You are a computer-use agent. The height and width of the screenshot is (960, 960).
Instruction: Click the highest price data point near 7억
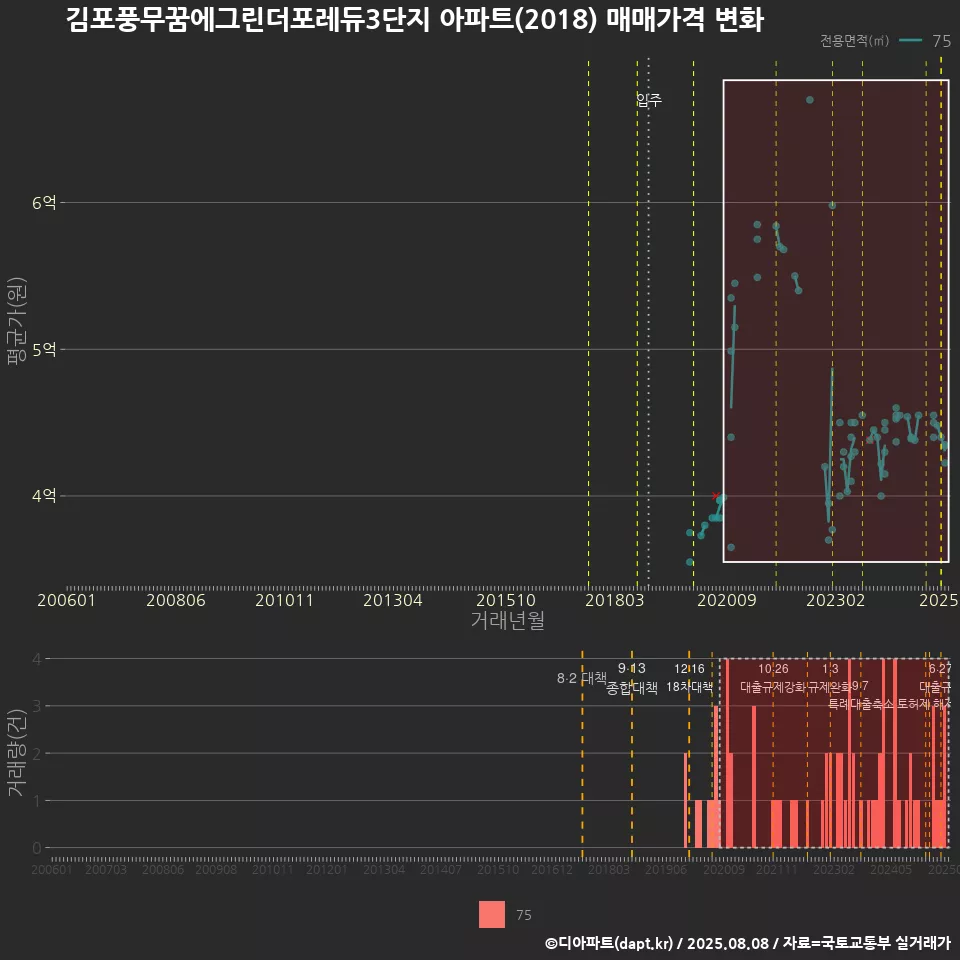809,100
